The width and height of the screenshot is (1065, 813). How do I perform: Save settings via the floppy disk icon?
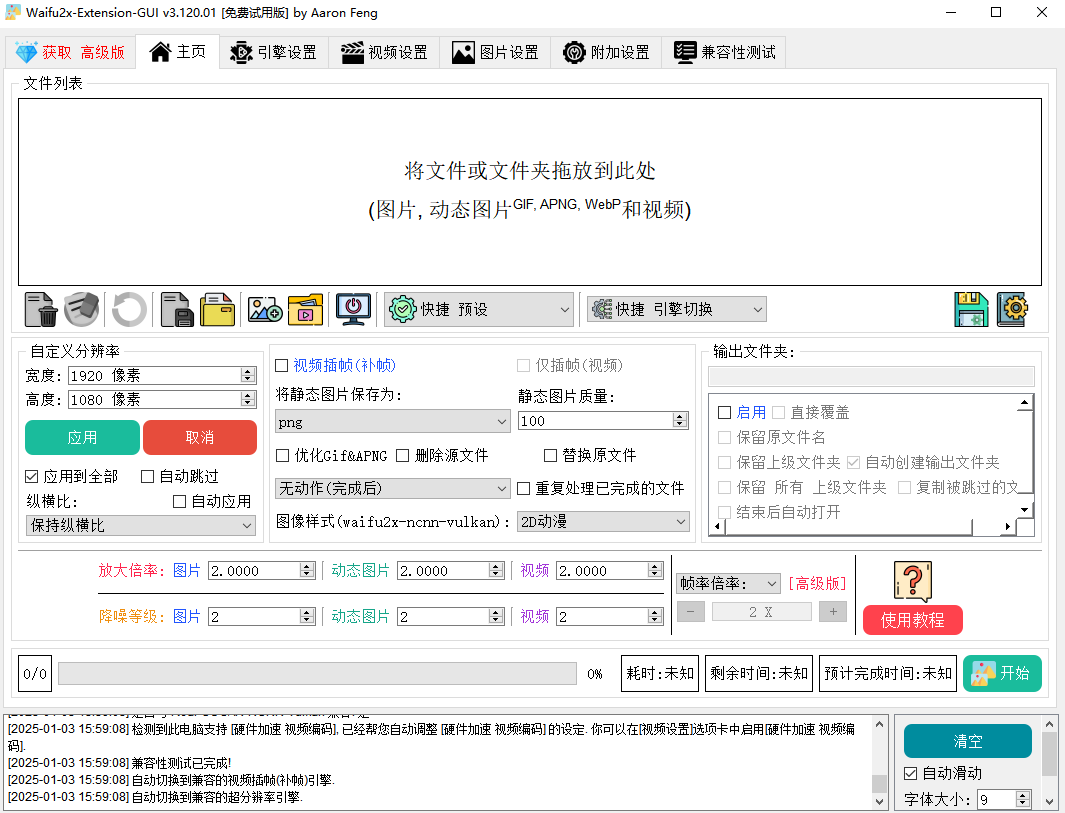tap(970, 309)
